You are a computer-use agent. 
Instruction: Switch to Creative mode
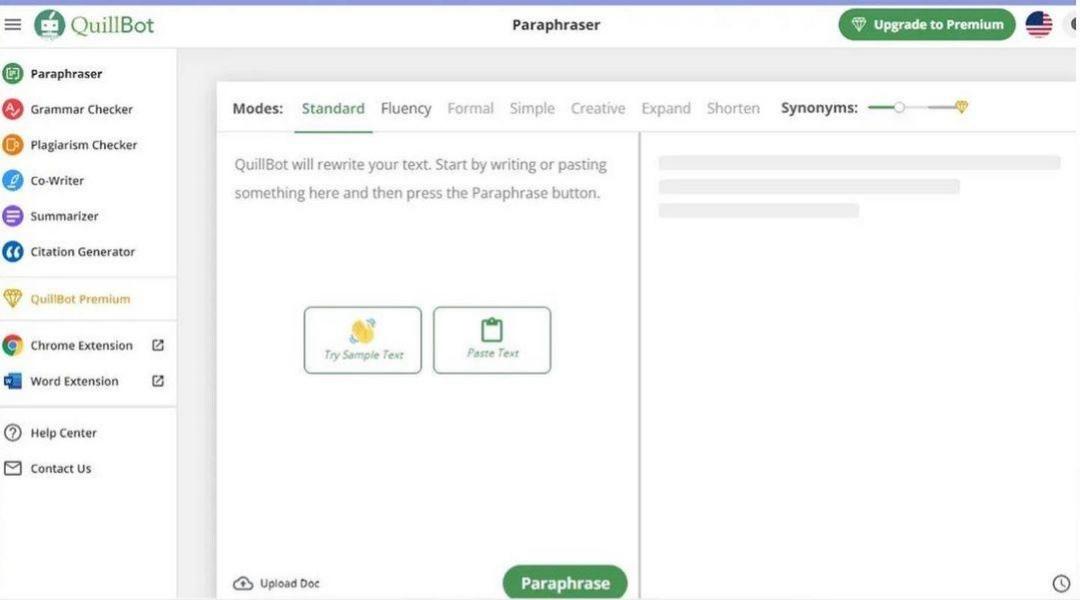click(x=598, y=108)
